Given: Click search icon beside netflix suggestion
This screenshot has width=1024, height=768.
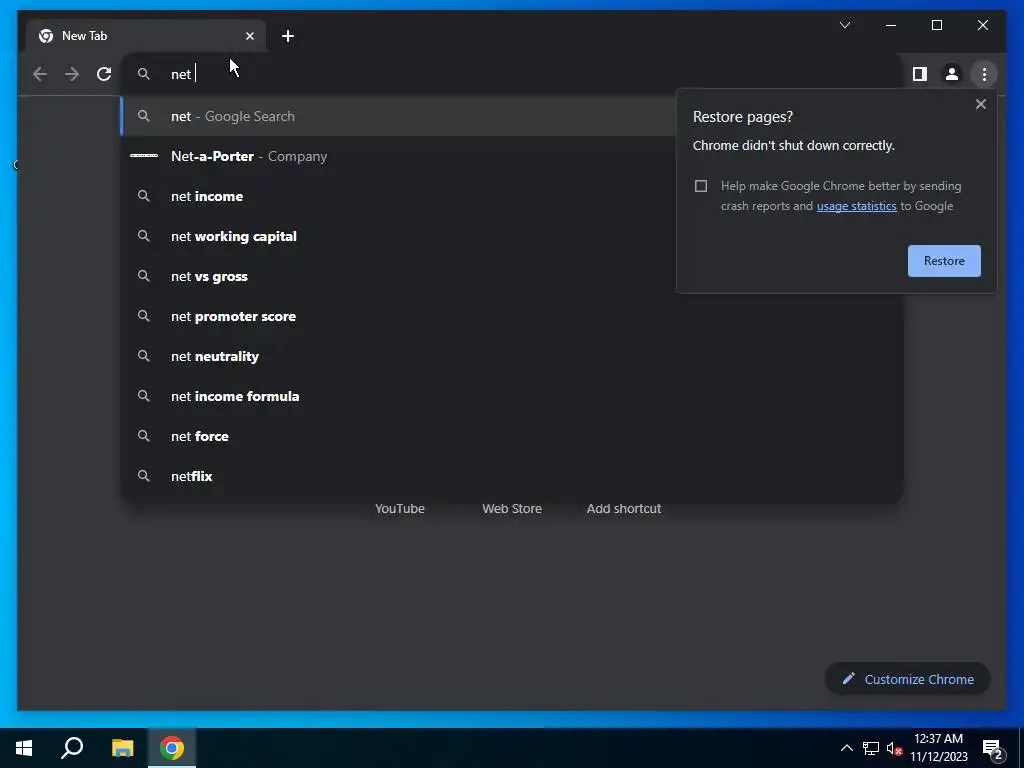Looking at the screenshot, I should [144, 476].
